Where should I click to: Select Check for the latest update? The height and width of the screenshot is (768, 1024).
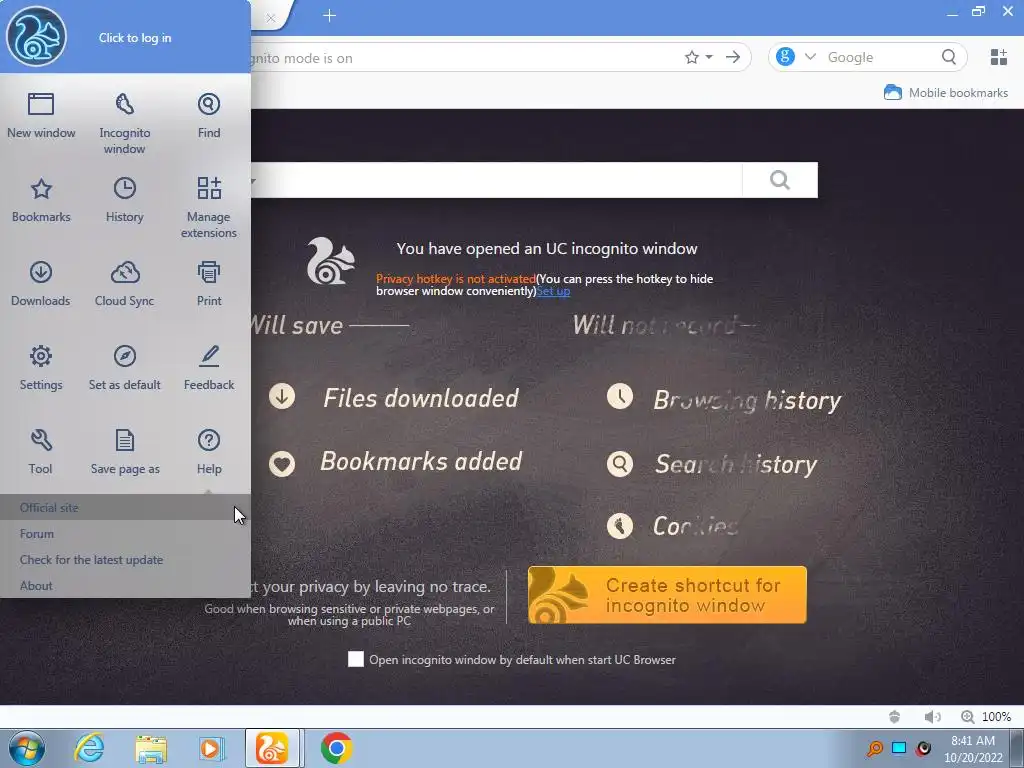[125, 560]
